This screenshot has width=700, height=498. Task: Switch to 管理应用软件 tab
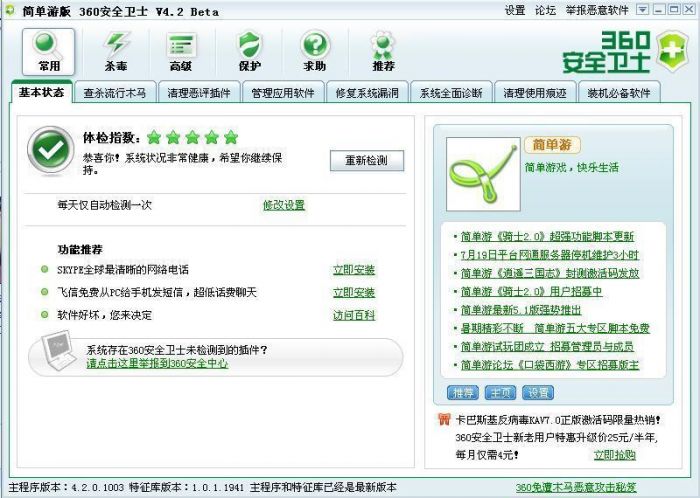coord(283,93)
